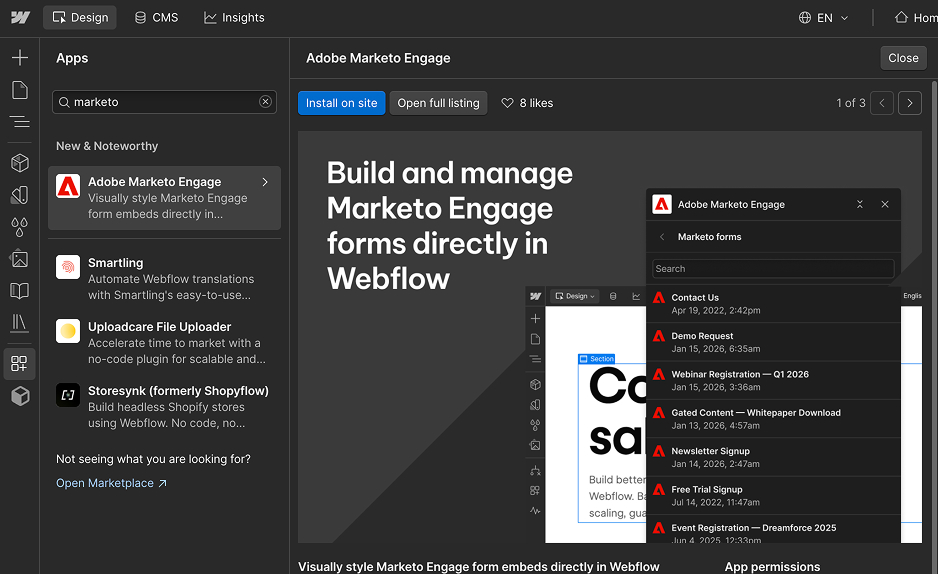938x574 pixels.
Task: Clear the marketo search text
Action: 266,102
